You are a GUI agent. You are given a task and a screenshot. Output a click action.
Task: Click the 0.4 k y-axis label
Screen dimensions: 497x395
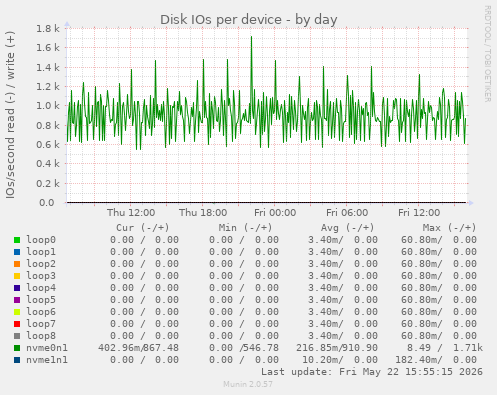48,164
